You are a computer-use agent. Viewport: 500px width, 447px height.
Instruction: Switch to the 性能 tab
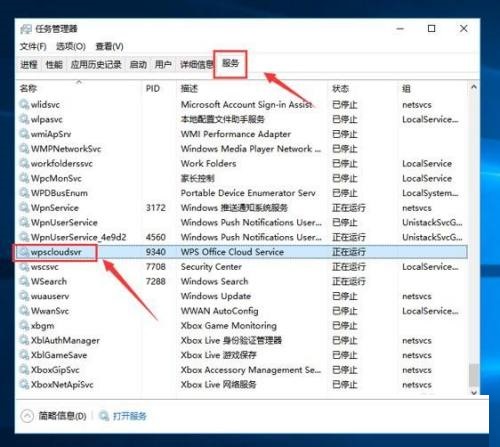[54, 64]
